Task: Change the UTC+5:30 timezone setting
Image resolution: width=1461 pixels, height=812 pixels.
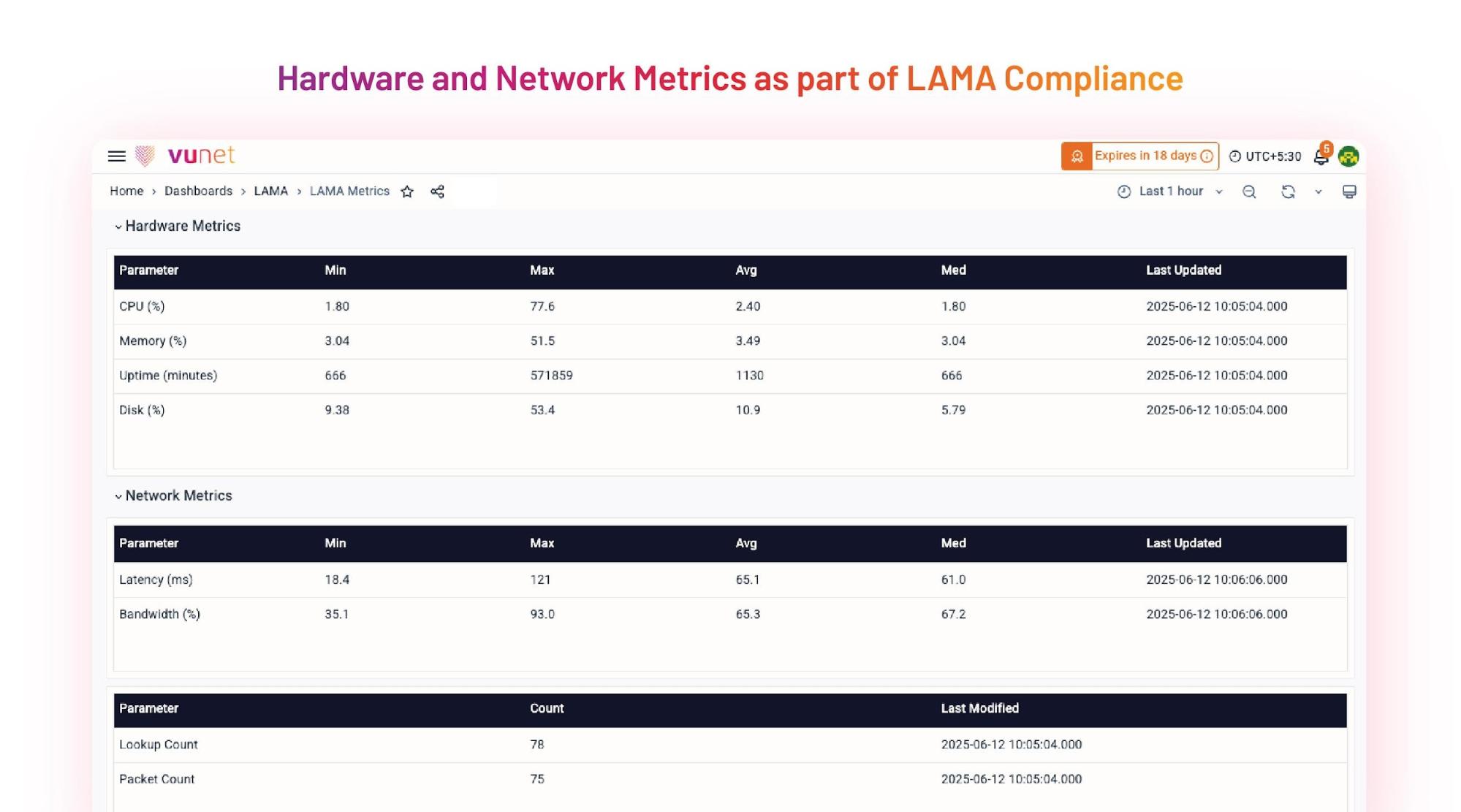Action: click(1265, 156)
